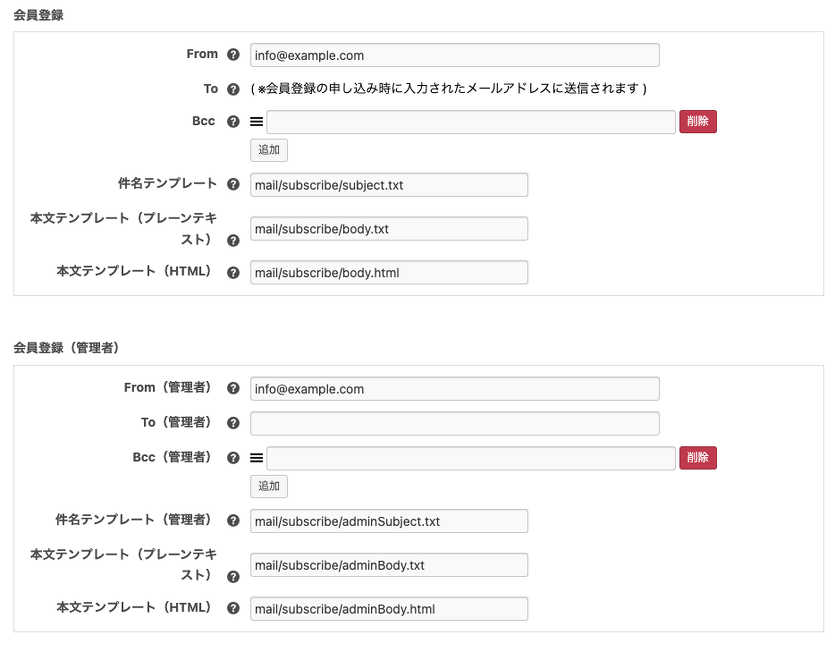Click the body.html template path field

(389, 272)
